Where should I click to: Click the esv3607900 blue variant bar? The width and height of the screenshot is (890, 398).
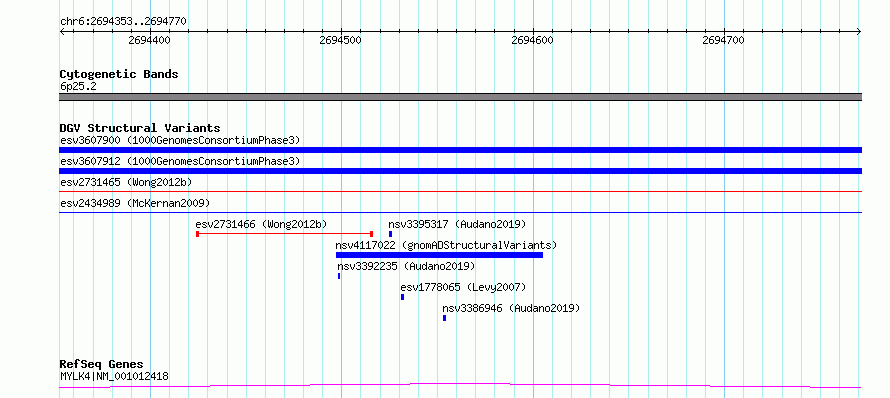coord(460,150)
